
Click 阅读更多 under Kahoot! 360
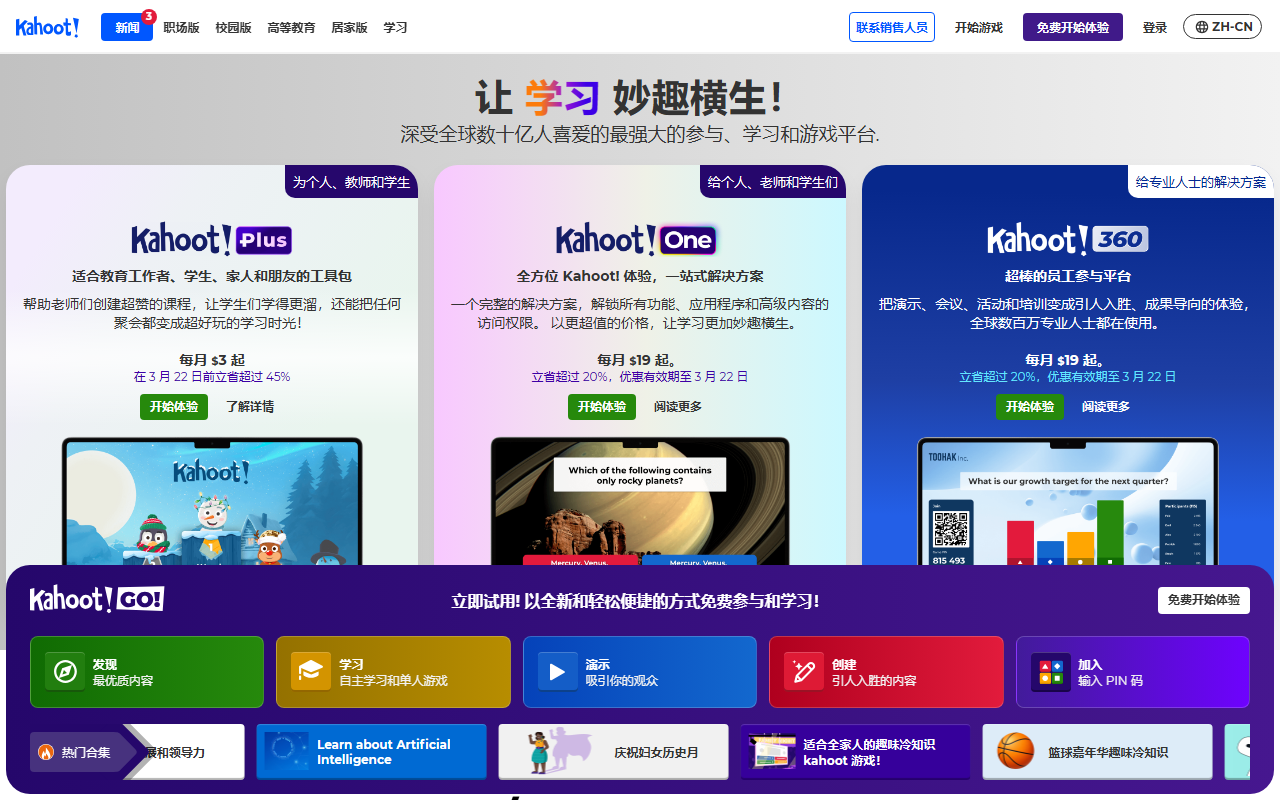(1106, 407)
